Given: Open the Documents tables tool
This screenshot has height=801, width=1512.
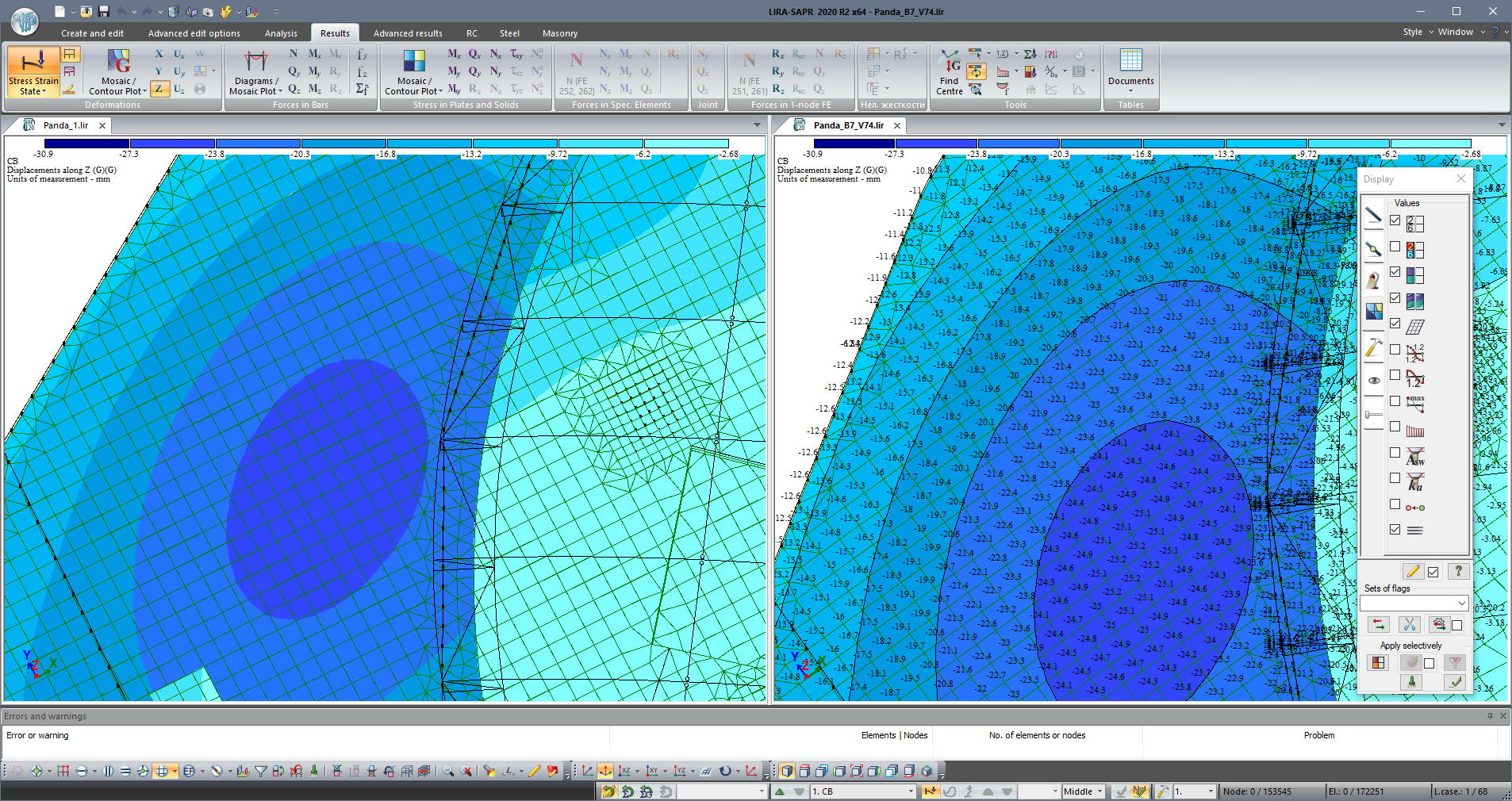Looking at the screenshot, I should (x=1131, y=71).
